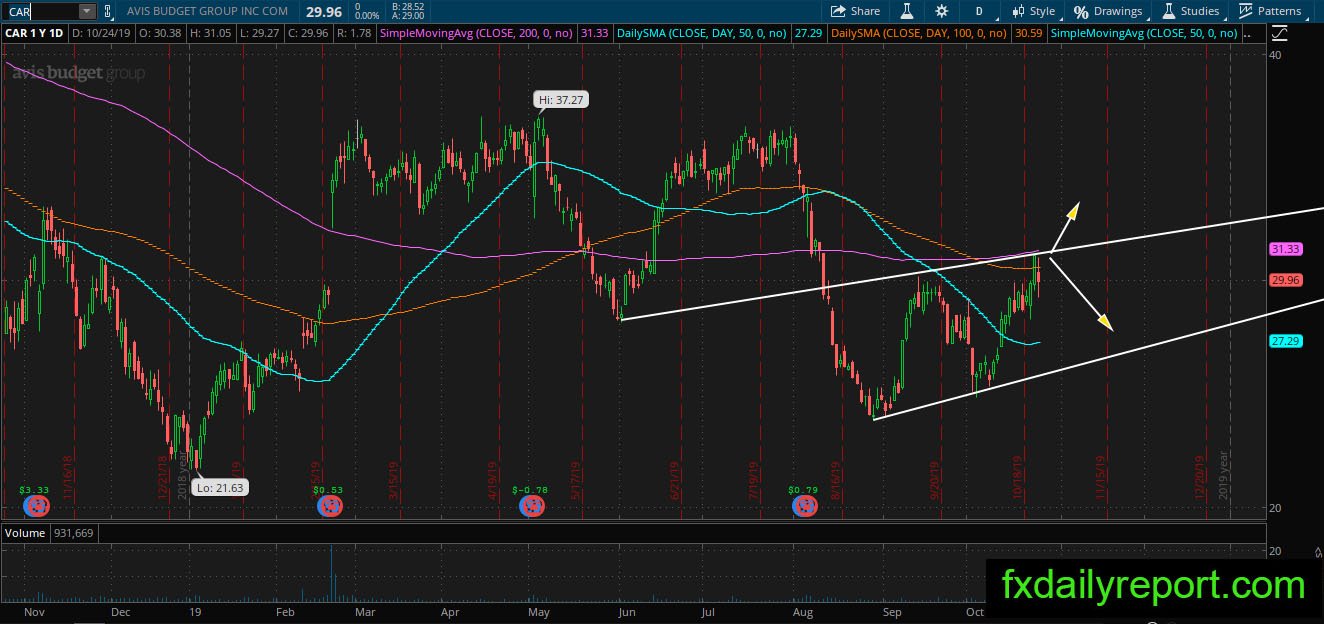1324x624 pixels.
Task: Click the 100 DailySMA value 30.59
Action: 1027,33
